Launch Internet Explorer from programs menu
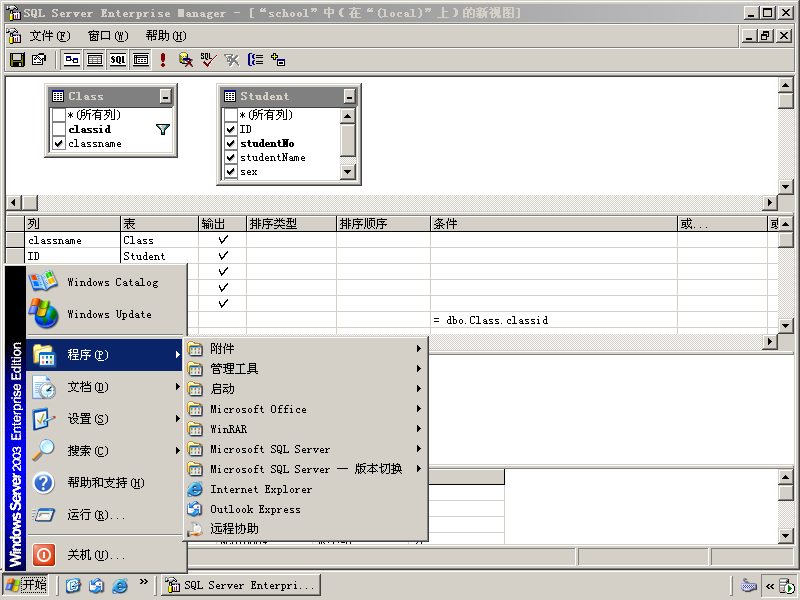 pyautogui.click(x=305, y=489)
